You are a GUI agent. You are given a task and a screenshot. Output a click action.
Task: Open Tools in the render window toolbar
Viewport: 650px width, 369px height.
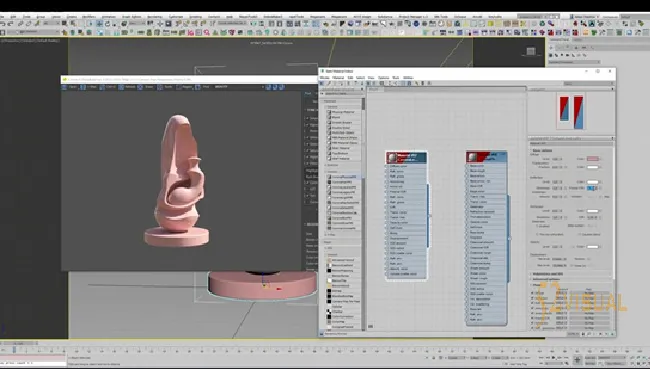[x=165, y=87]
